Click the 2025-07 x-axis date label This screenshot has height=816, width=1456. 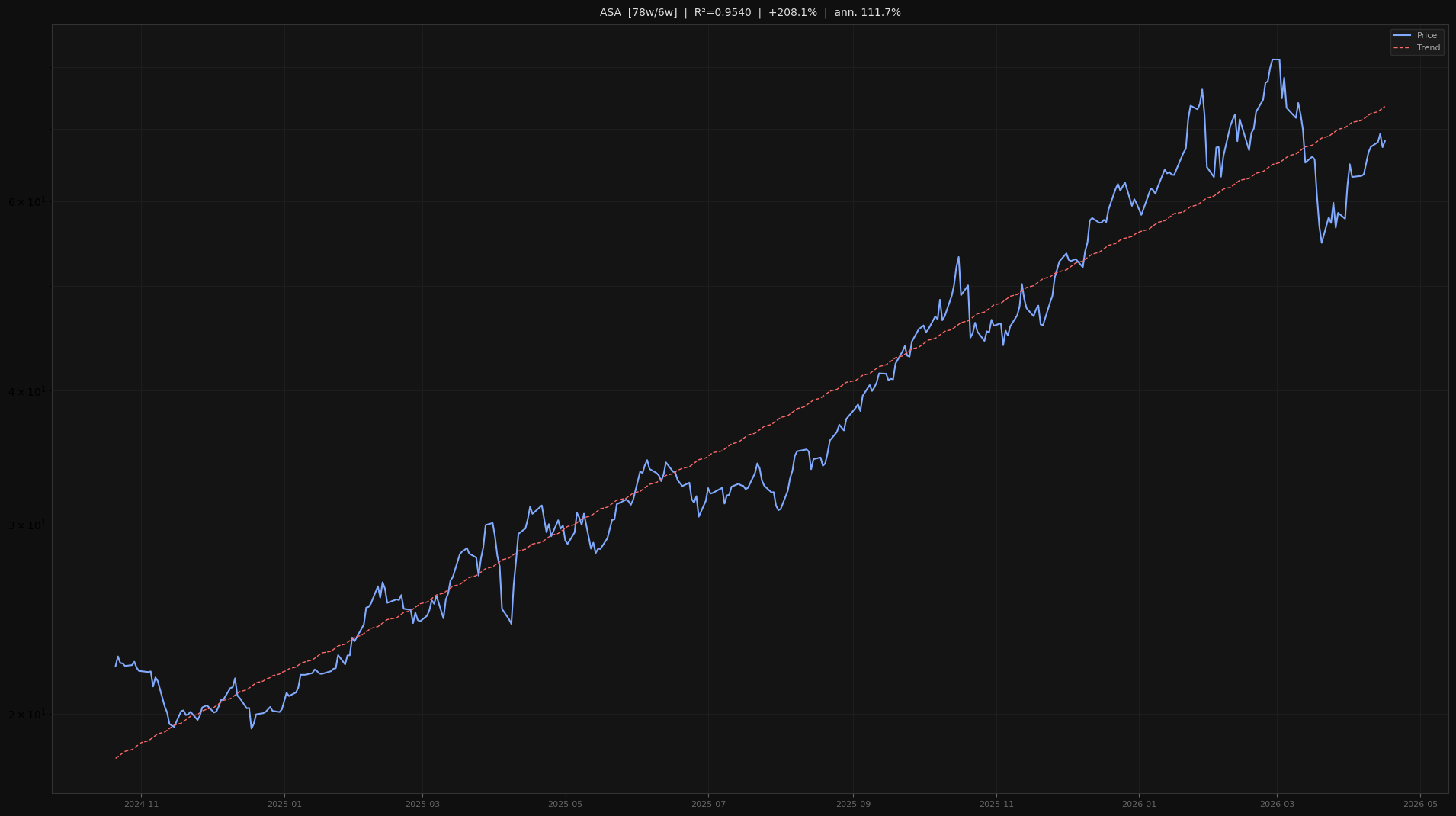[x=708, y=805]
